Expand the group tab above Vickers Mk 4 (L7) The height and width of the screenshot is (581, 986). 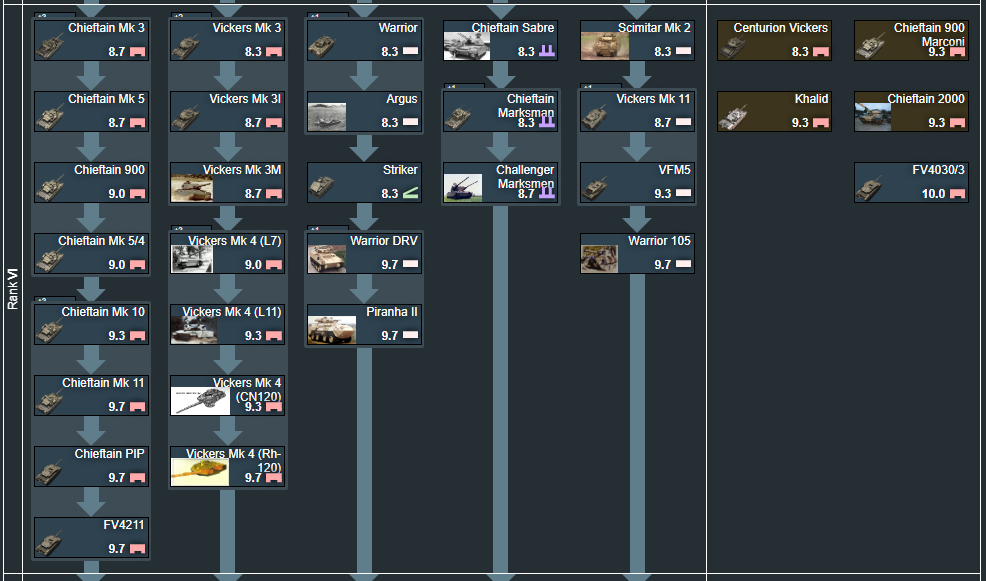click(177, 229)
